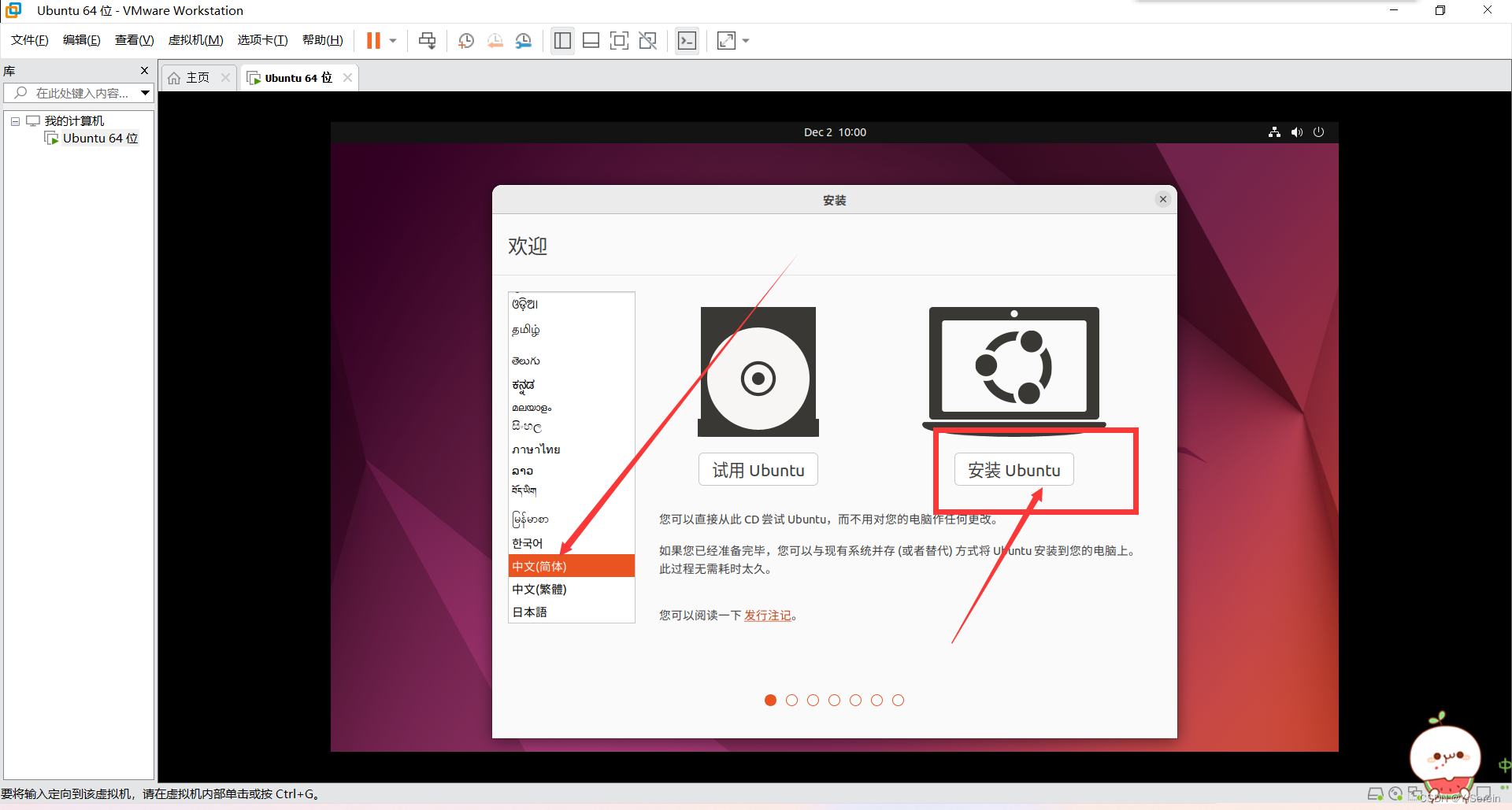The width and height of the screenshot is (1512, 810).
Task: Open the 编辑(E) menu
Action: (x=81, y=40)
